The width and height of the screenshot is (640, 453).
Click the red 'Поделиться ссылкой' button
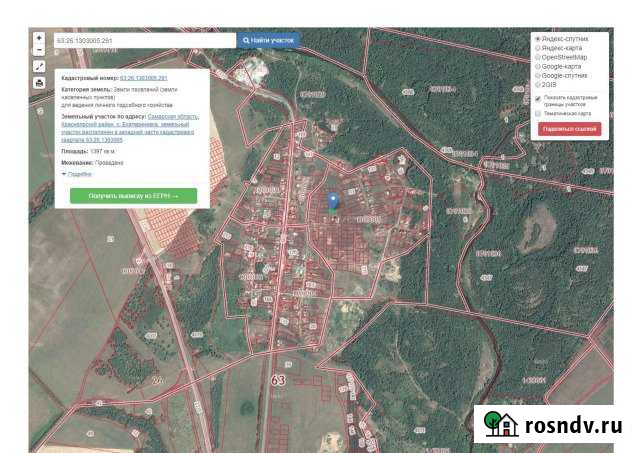[570, 128]
